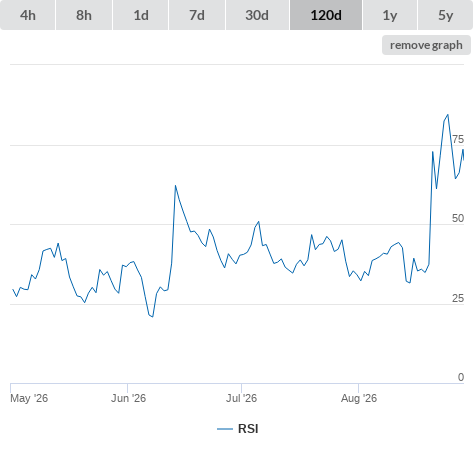The height and width of the screenshot is (455, 474).
Task: Open the 30d range view
Action: 257,15
